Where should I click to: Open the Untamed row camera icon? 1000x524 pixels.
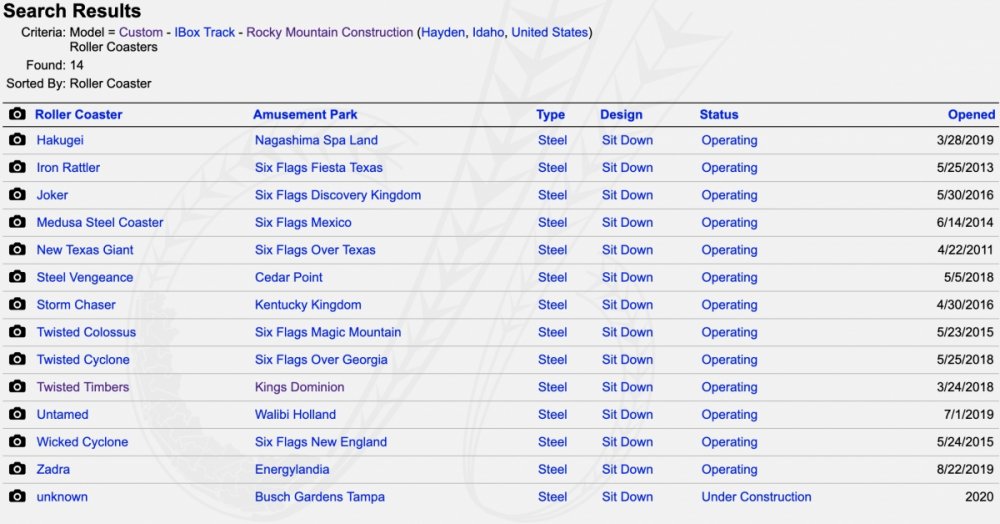click(x=17, y=414)
